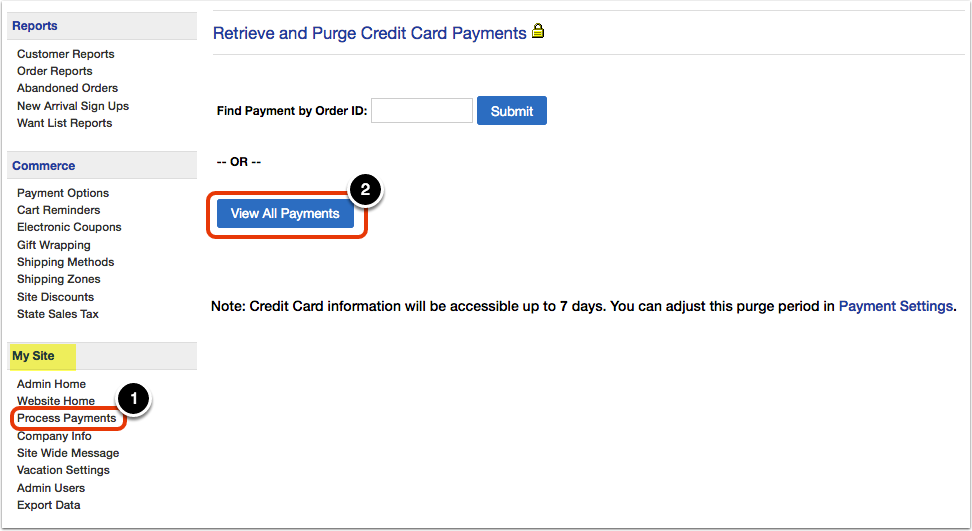972x531 pixels.
Task: Submit the order ID search
Action: [x=511, y=111]
